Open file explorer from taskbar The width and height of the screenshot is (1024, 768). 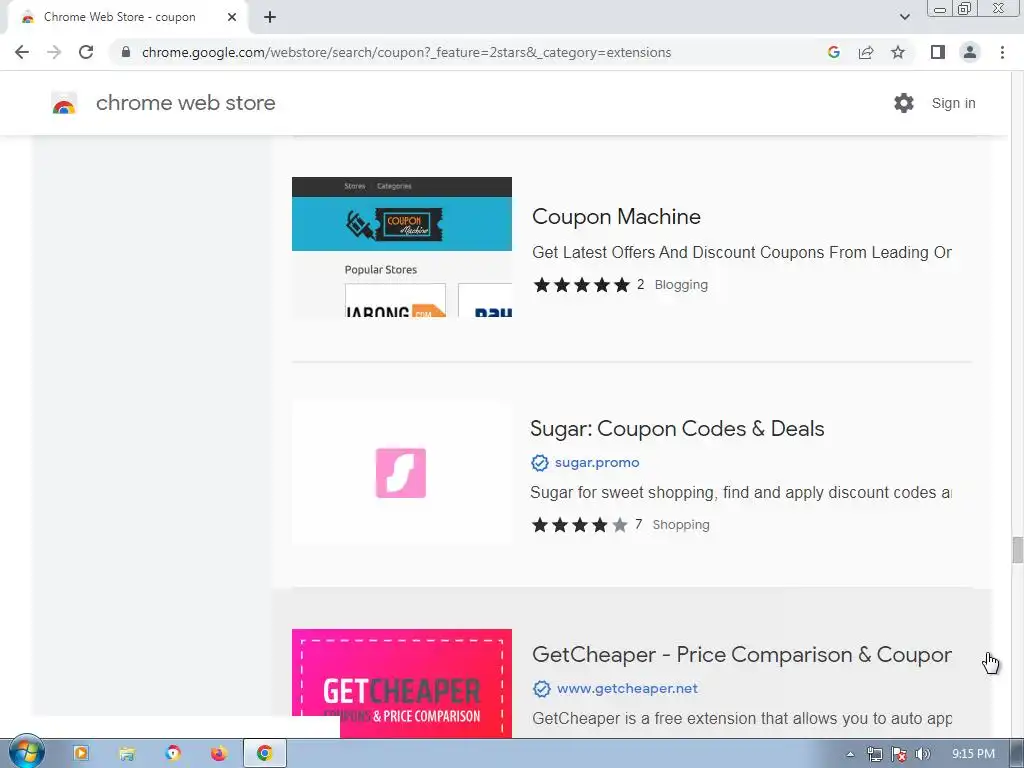point(127,753)
